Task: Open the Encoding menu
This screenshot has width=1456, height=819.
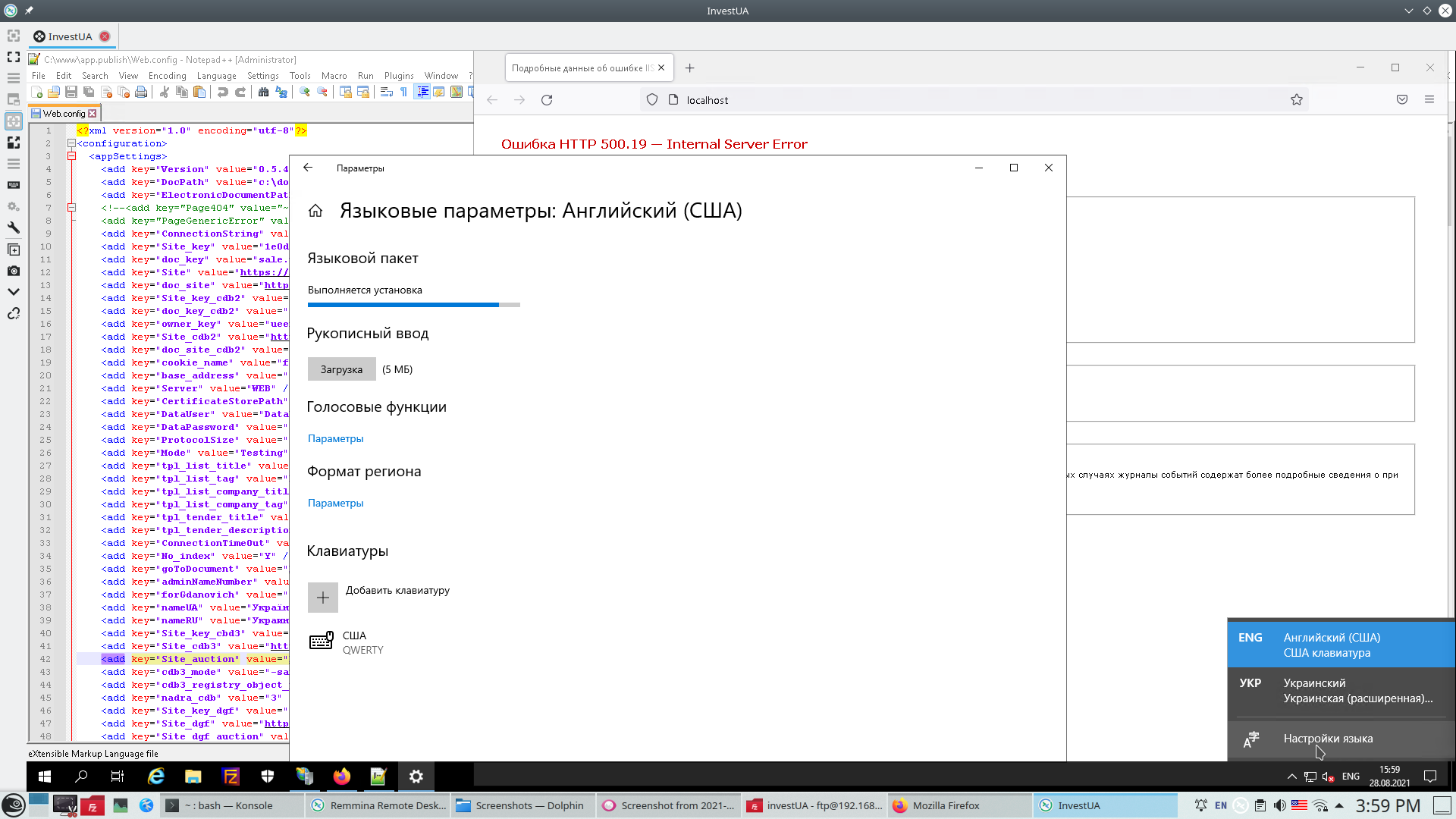Action: [167, 76]
